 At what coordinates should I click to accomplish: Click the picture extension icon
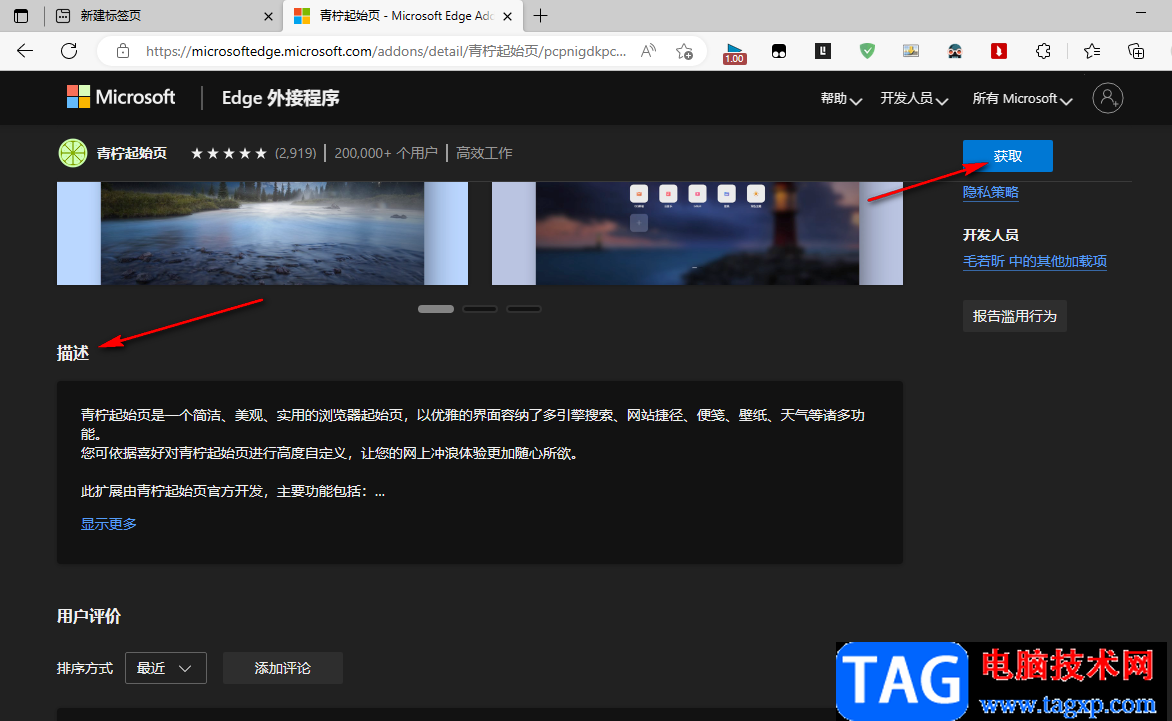[910, 51]
